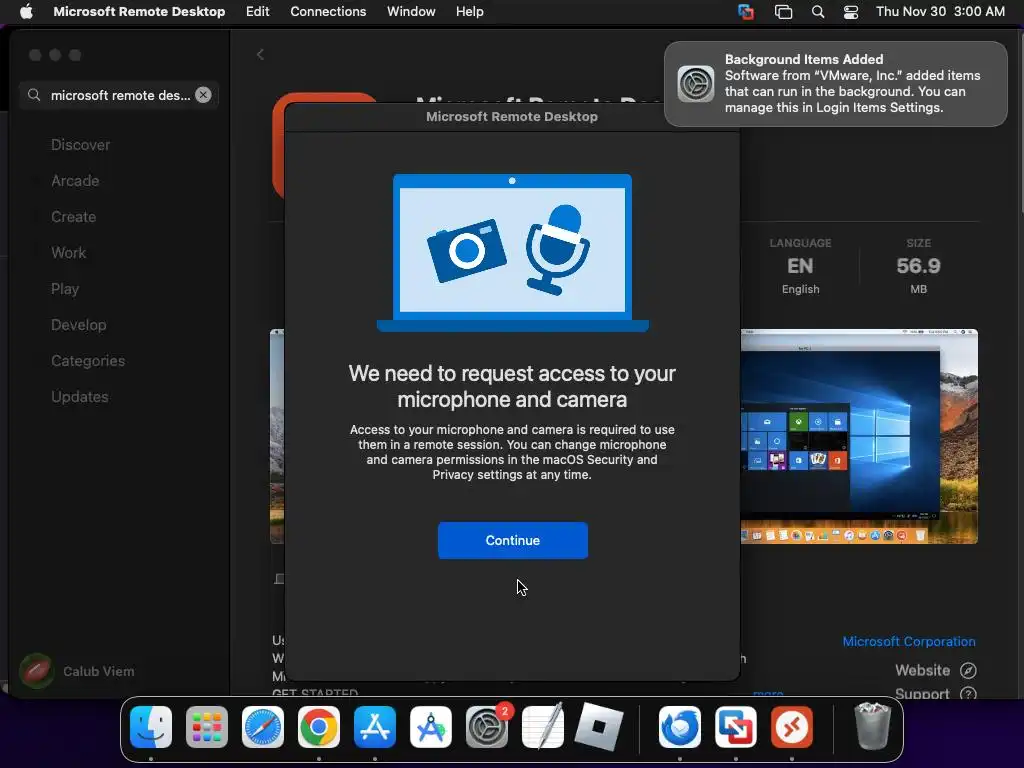Open Launchpad from the Dock
Image resolution: width=1024 pixels, height=768 pixels.
[x=207, y=727]
